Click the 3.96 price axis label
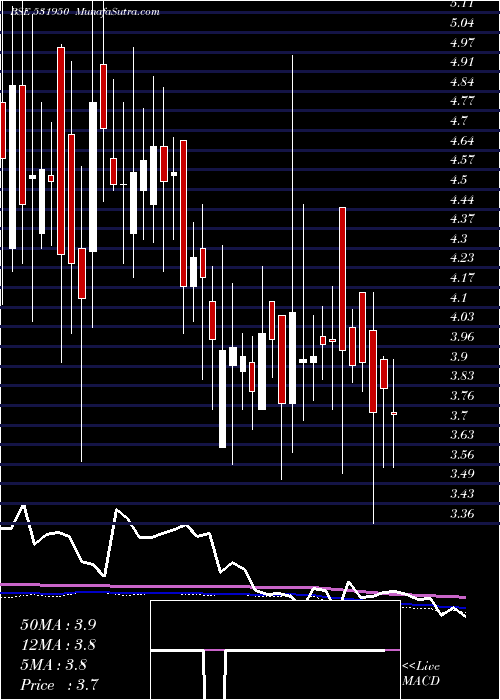Viewport: 500px width, 700px height. (x=462, y=336)
